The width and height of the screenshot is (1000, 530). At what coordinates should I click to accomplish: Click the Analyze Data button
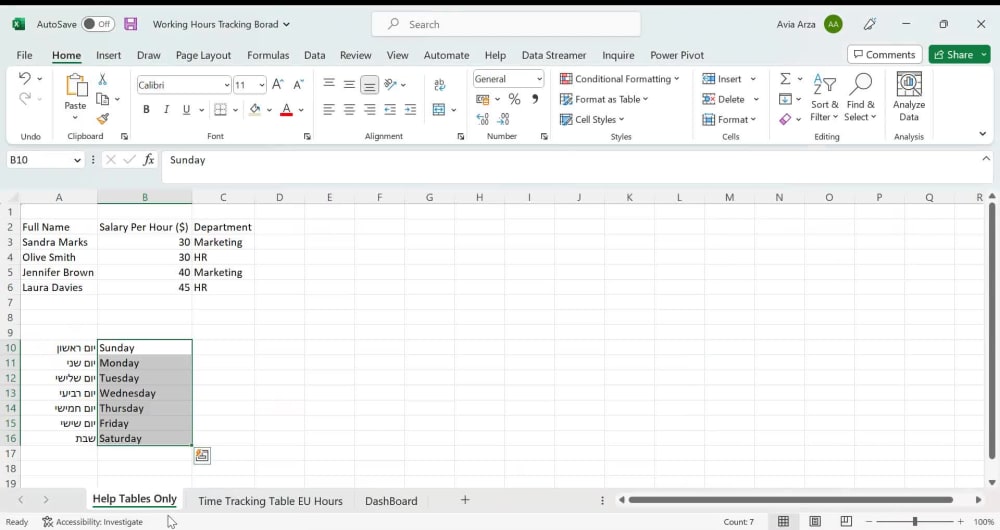909,97
